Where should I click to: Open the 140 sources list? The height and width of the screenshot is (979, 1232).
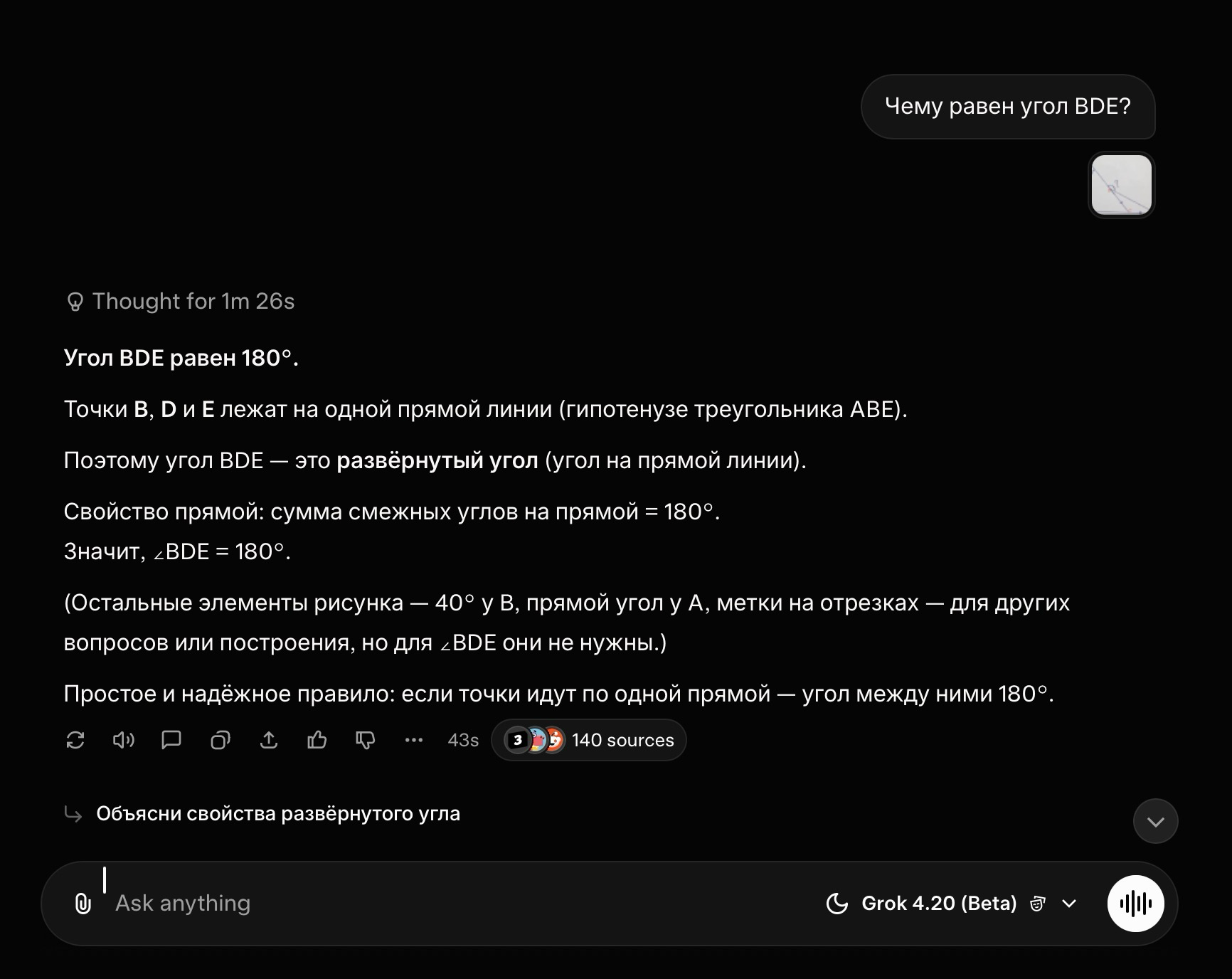click(589, 741)
